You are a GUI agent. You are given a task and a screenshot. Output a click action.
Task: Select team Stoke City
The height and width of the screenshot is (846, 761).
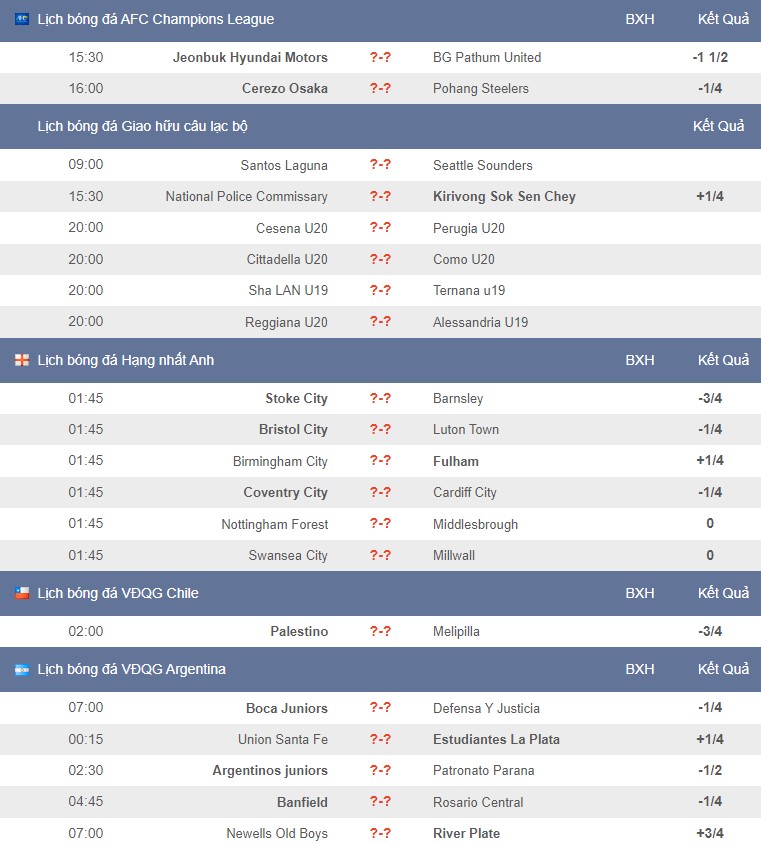296,398
